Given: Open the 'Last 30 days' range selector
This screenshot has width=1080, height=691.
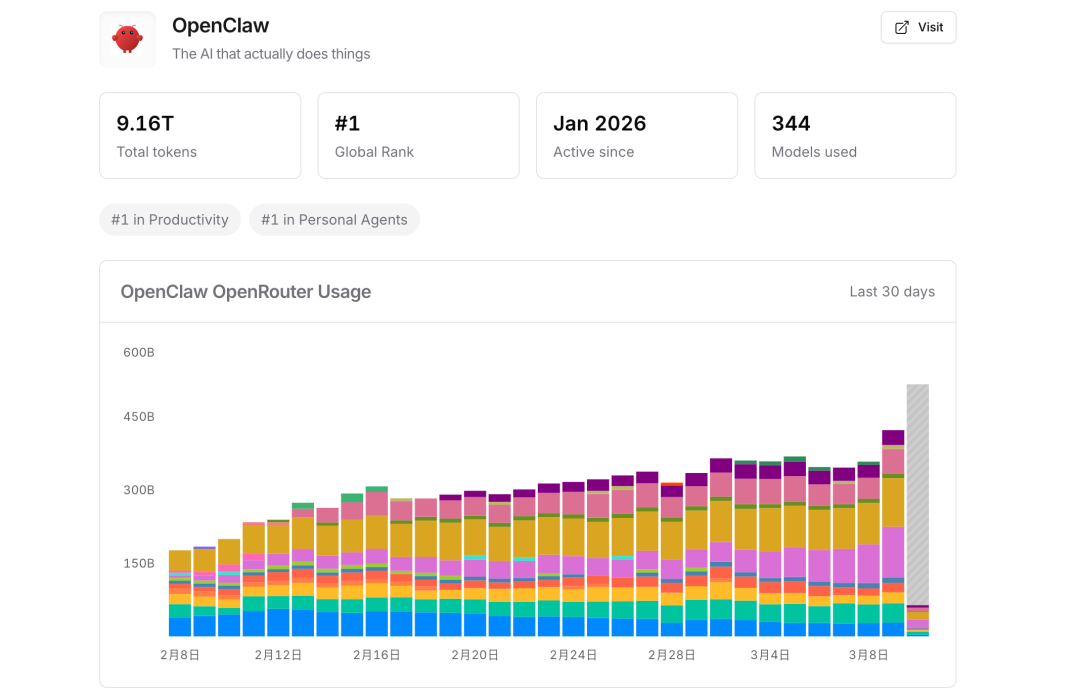Looking at the screenshot, I should 891,292.
